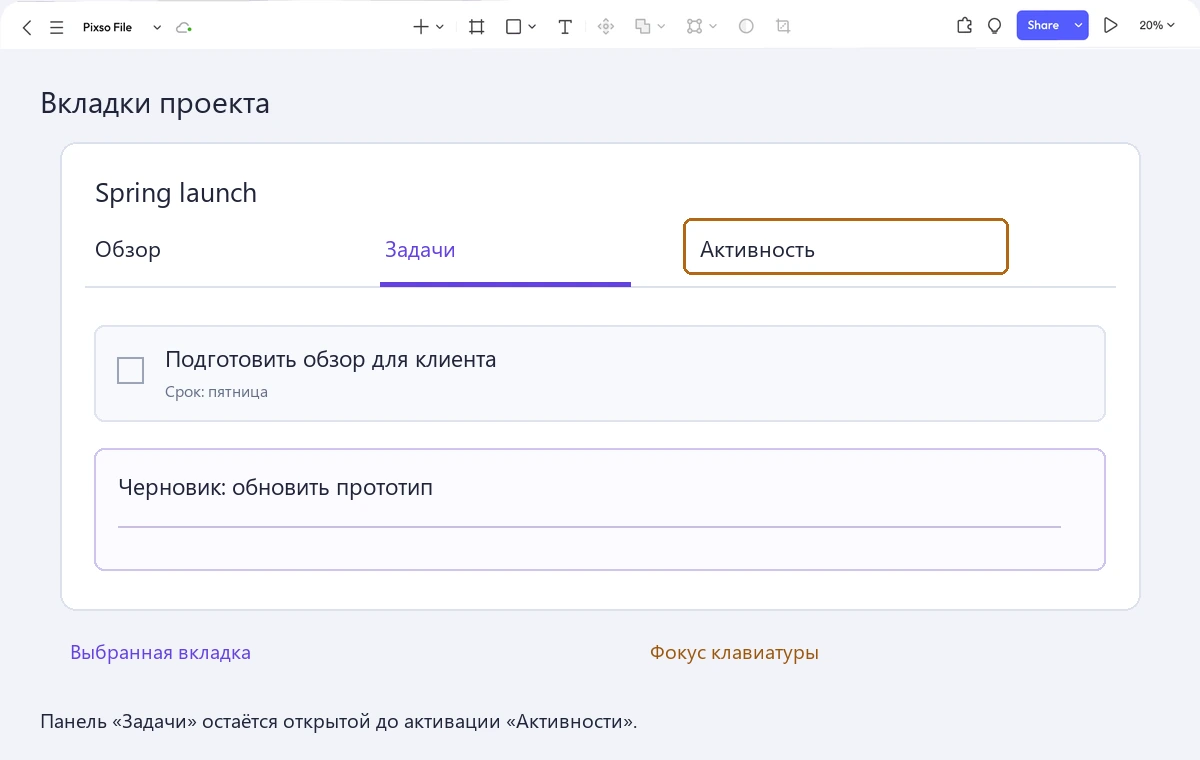Click the Share button

click(1043, 26)
